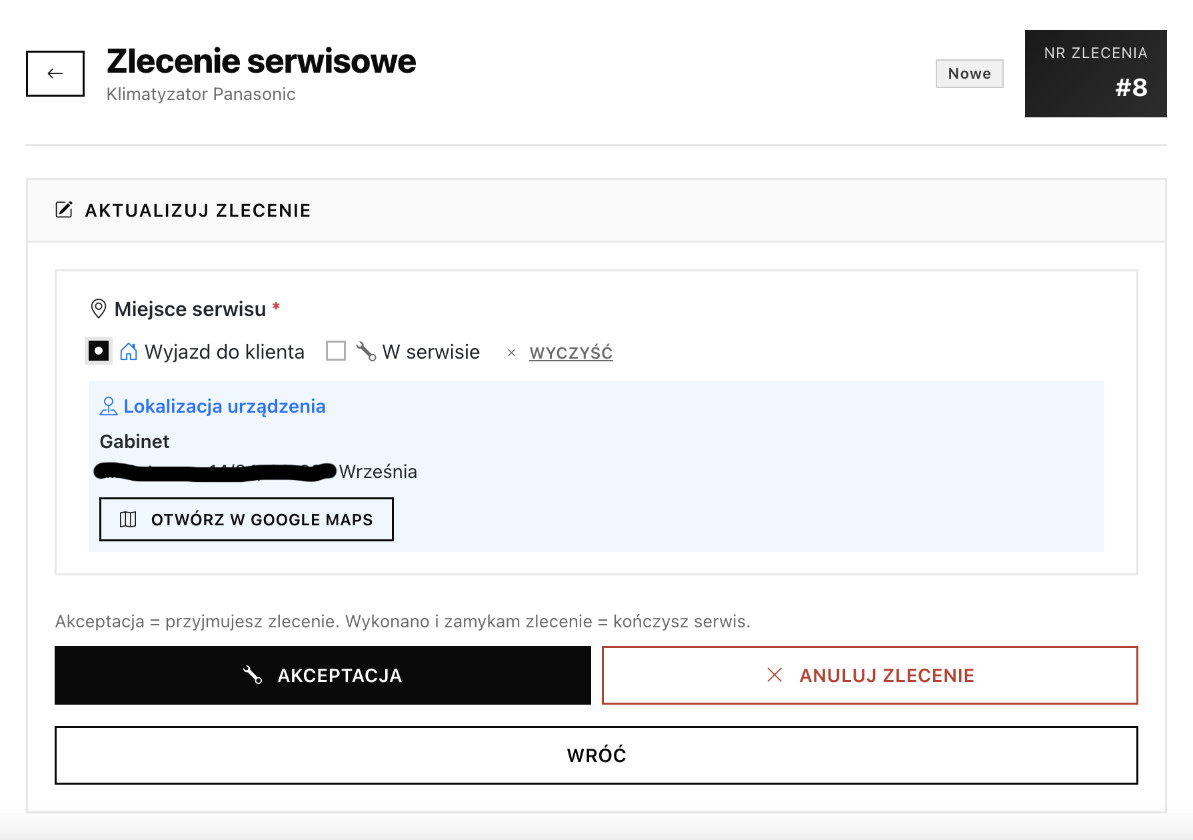Select the Wyjazd do klienta checkbox
Image resolution: width=1193 pixels, height=840 pixels.
[99, 352]
